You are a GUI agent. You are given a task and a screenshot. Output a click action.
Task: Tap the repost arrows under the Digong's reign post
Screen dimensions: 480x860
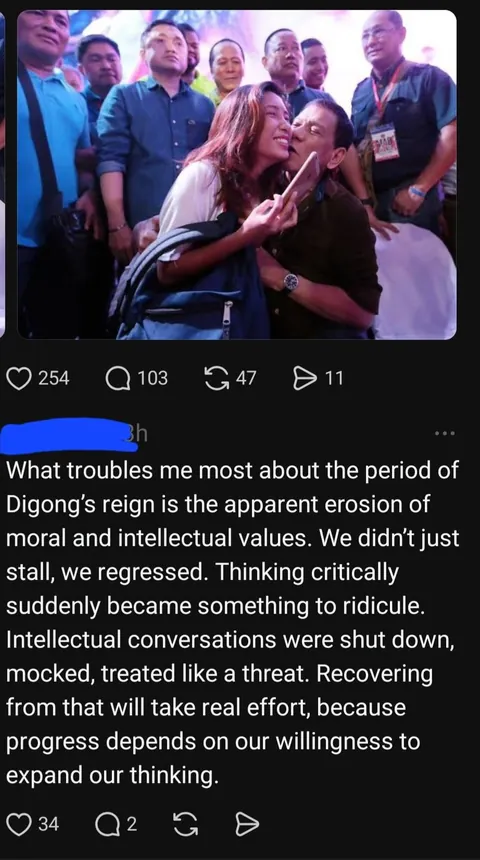[185, 824]
